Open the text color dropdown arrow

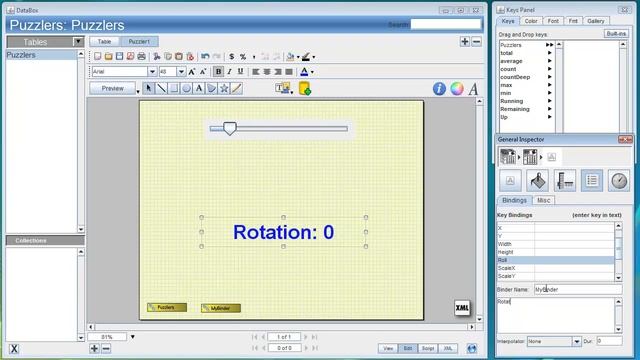313,72
